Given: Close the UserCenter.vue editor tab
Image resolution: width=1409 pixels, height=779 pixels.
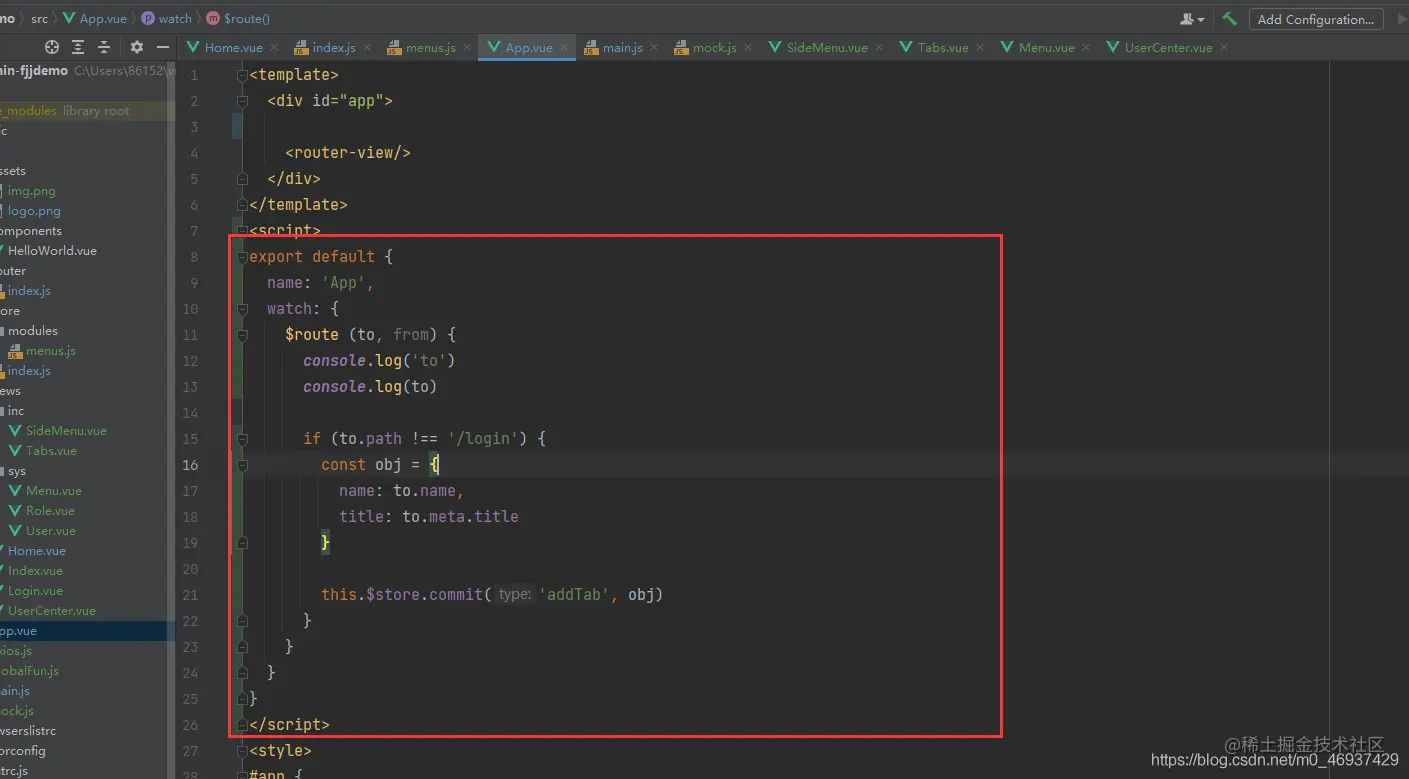Looking at the screenshot, I should click(x=1224, y=47).
